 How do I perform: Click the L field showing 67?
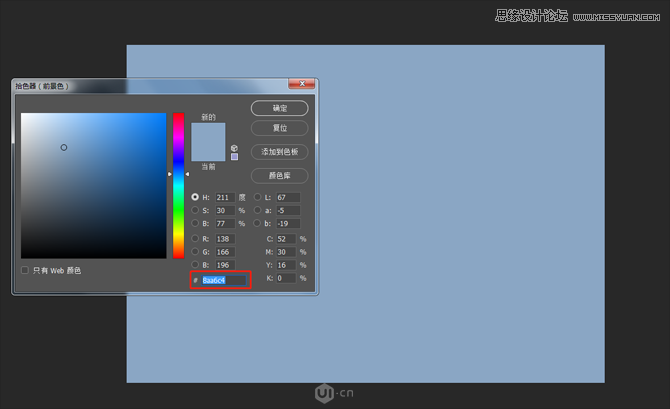point(288,197)
